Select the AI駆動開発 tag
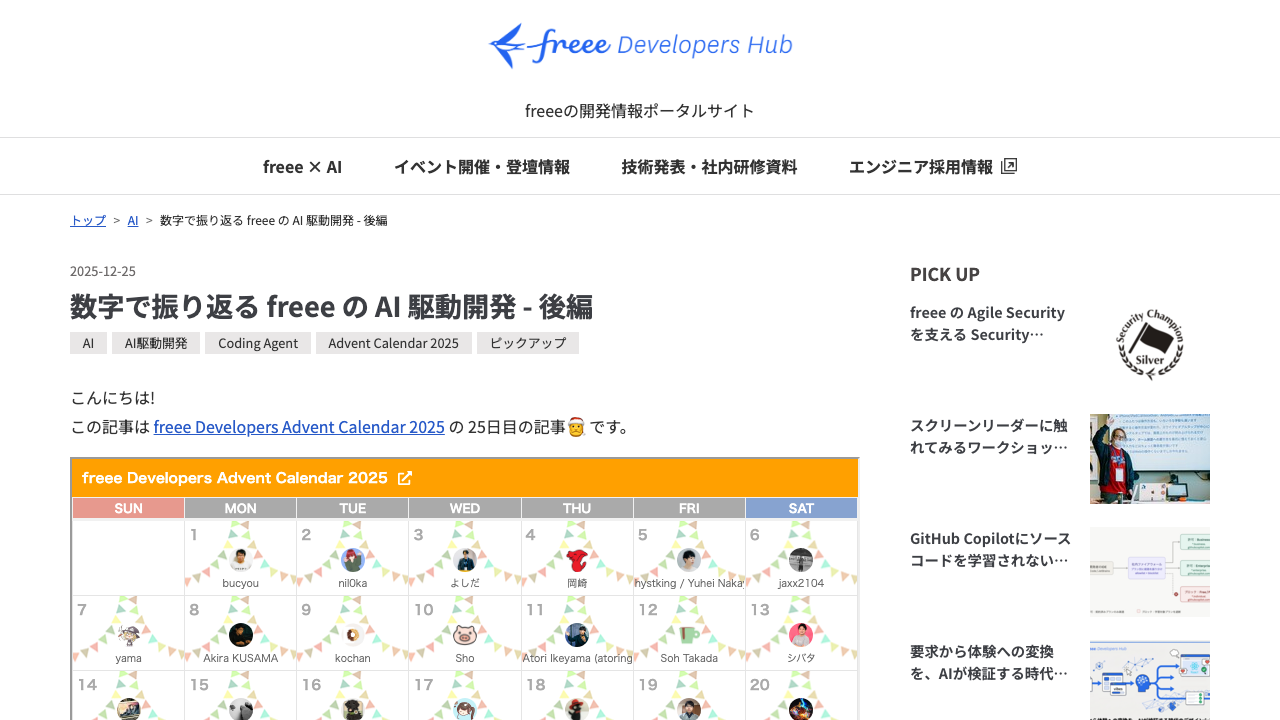Image resolution: width=1280 pixels, height=720 pixels. [x=156, y=343]
